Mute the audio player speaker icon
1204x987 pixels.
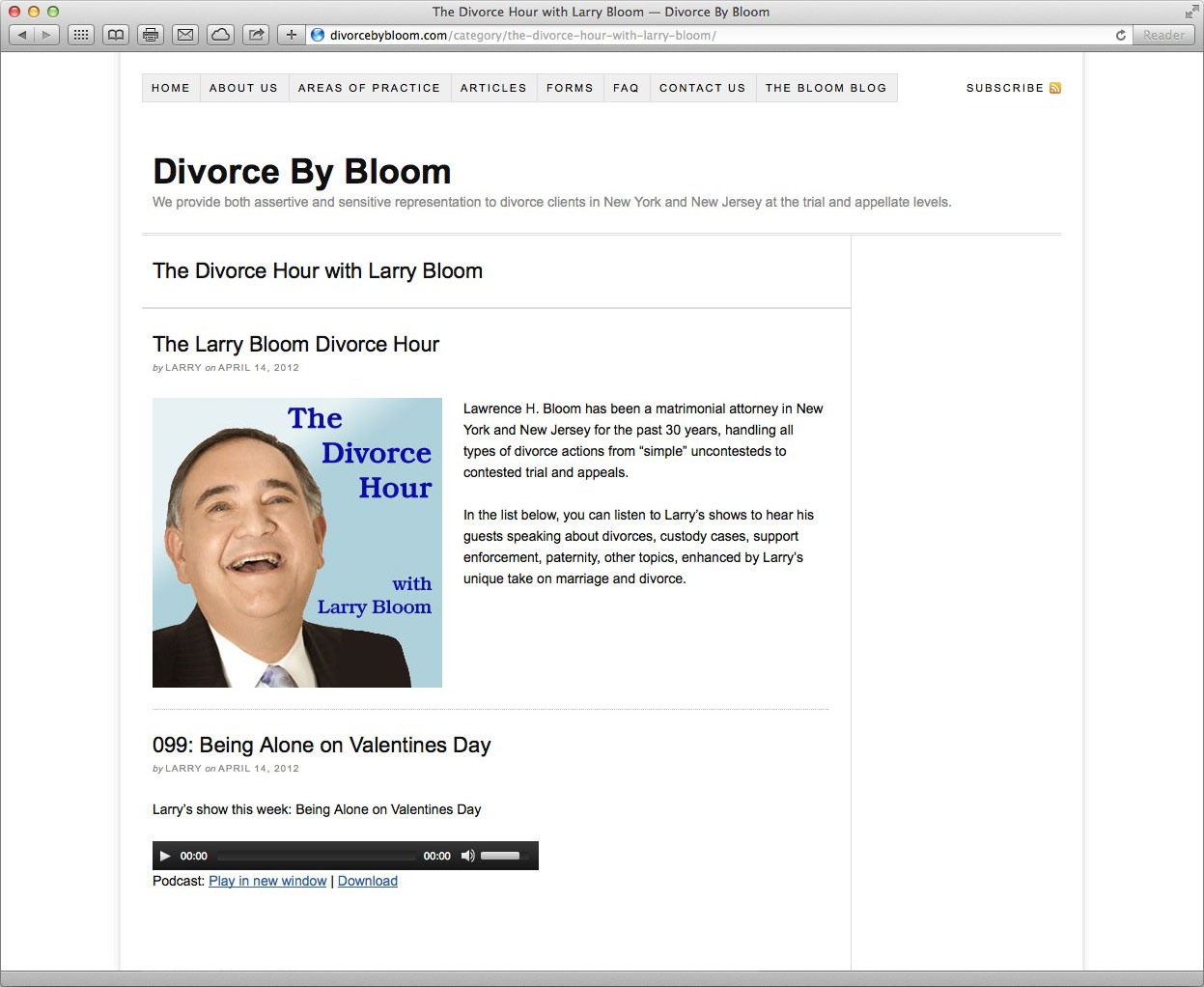click(467, 856)
